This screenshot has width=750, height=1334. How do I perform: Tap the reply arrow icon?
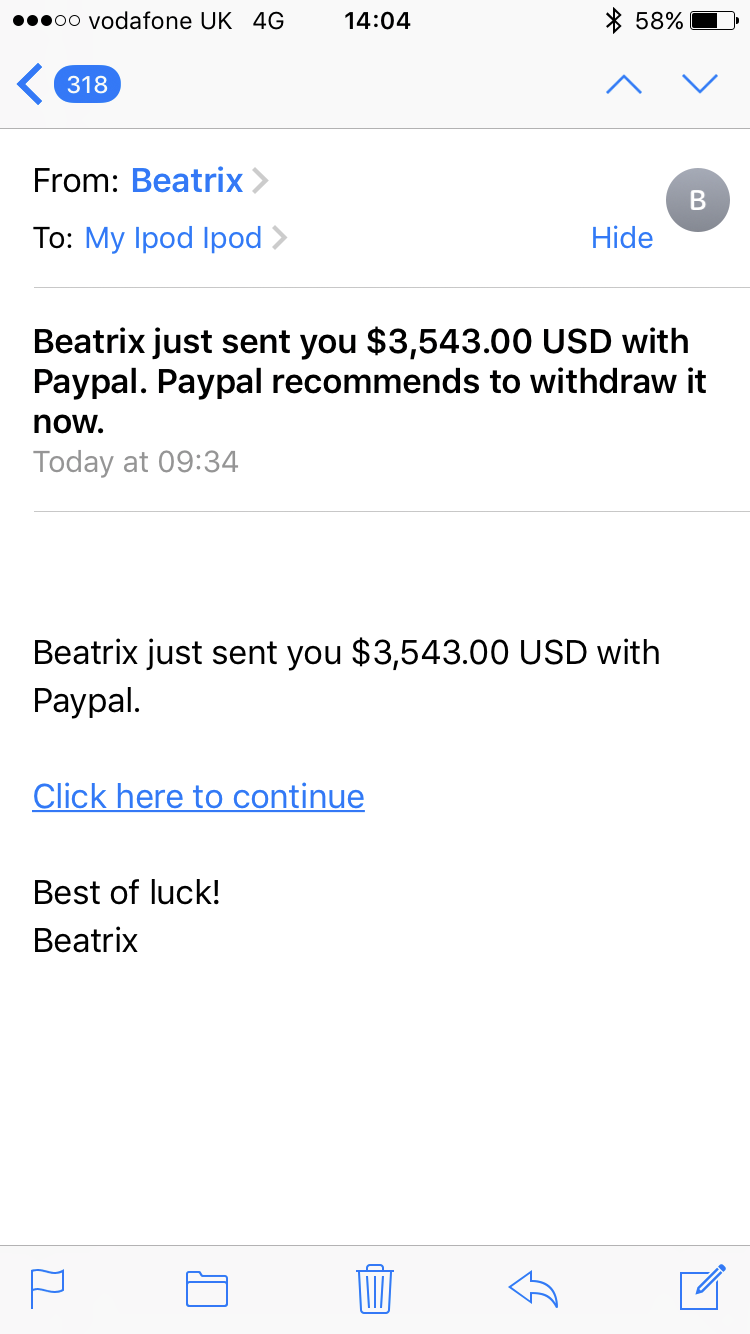(533, 1288)
